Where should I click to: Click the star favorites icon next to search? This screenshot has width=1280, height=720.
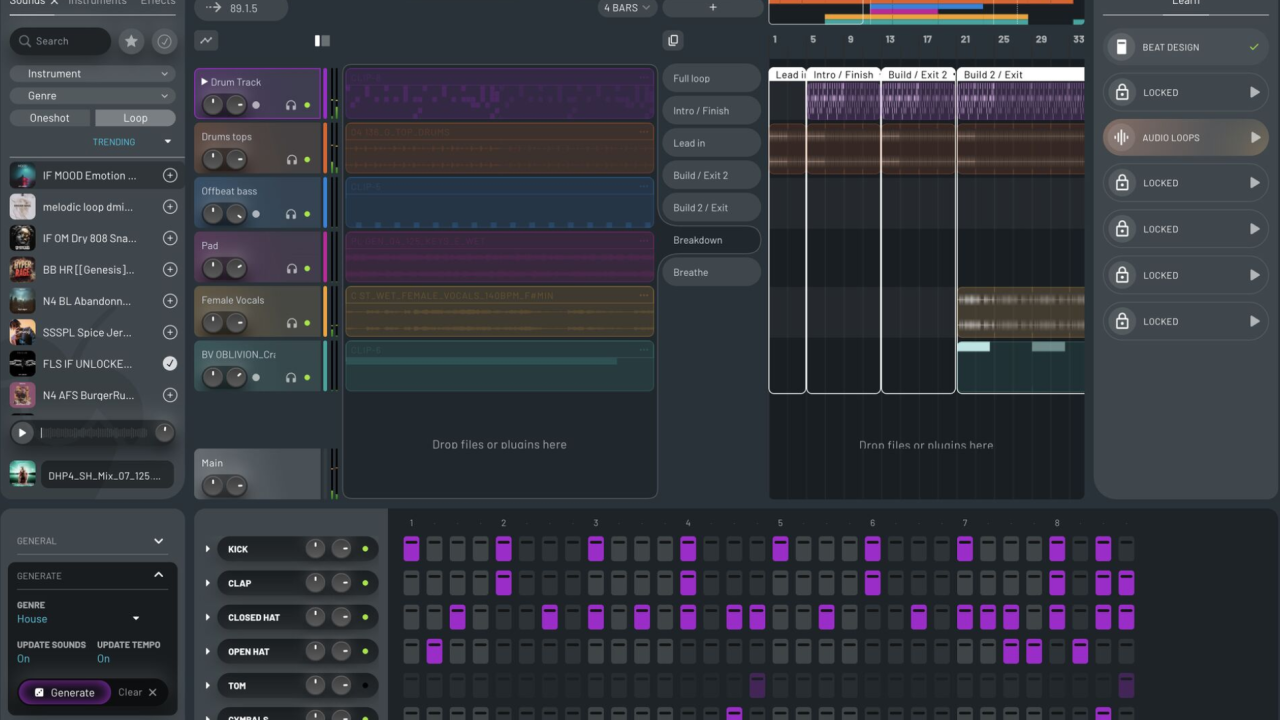pos(131,41)
